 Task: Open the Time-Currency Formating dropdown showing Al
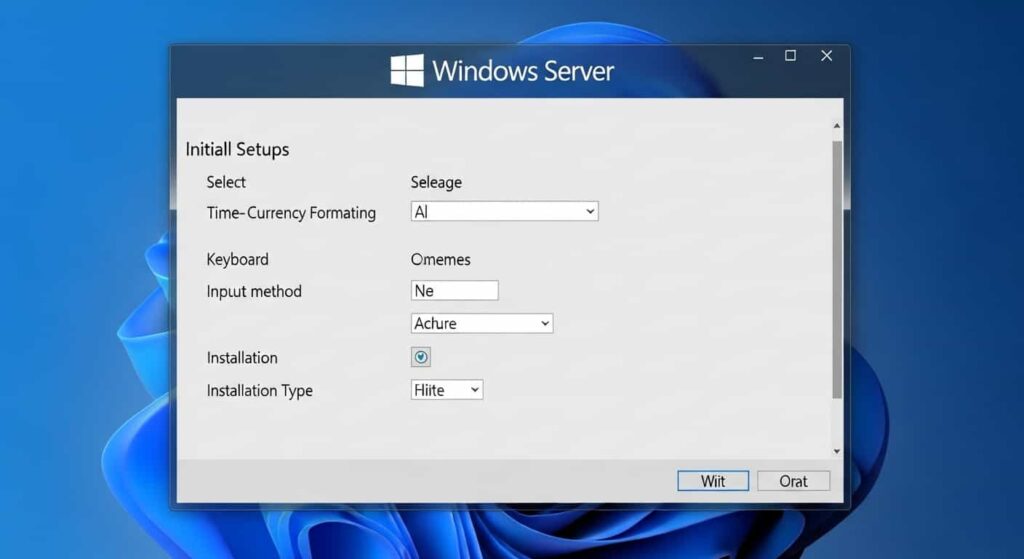click(504, 212)
